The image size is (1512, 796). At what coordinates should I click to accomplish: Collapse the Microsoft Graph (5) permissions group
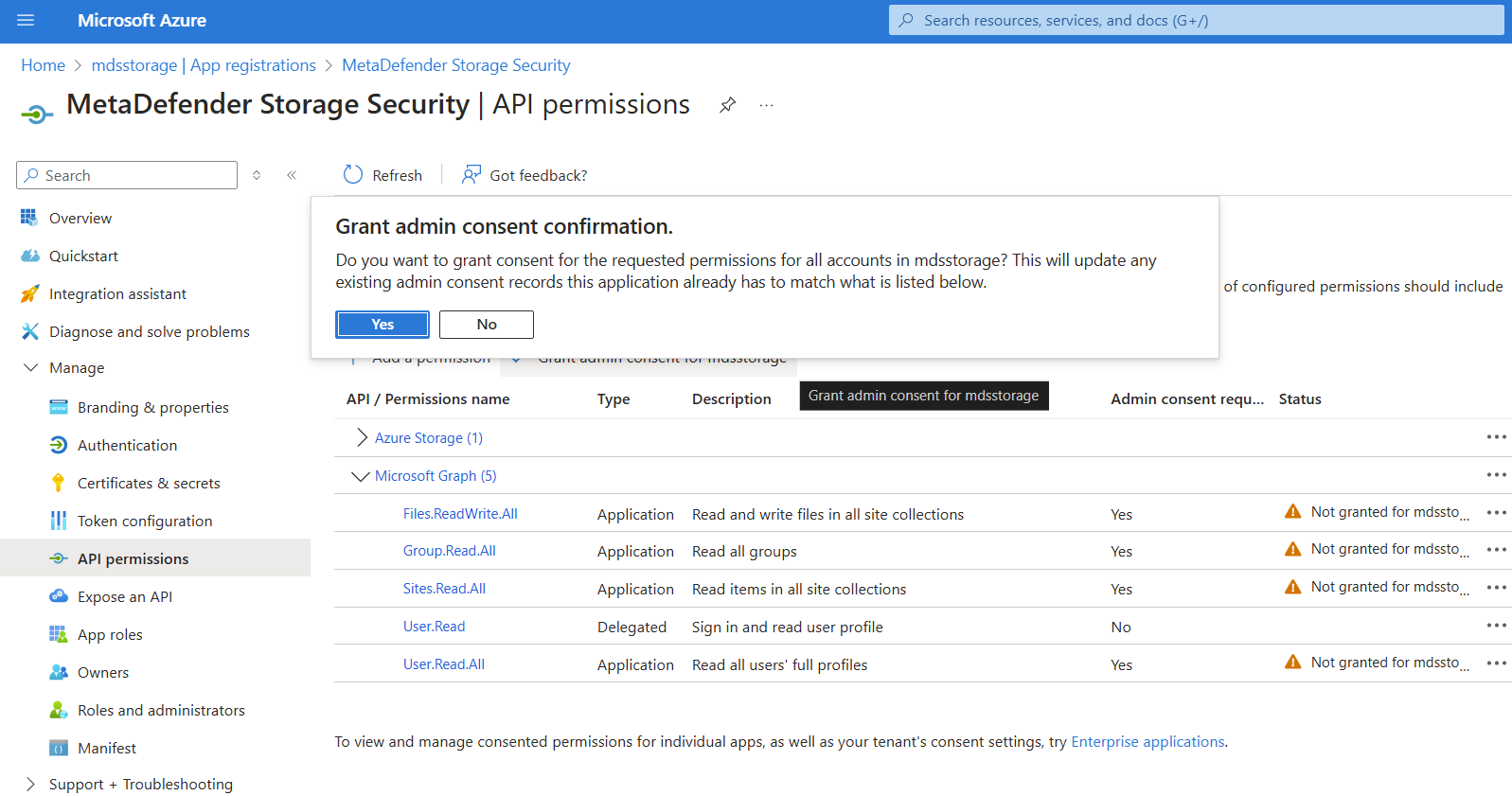point(360,476)
